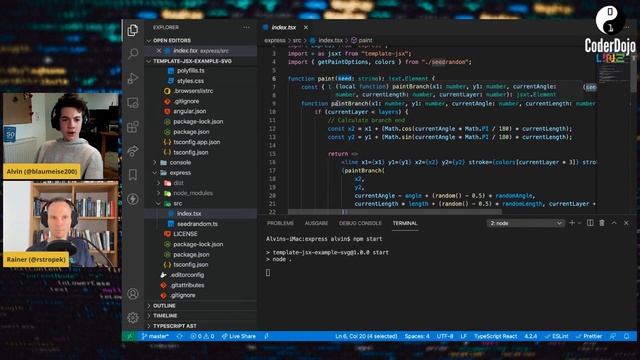
Task: Change language mode 'TypeScript React'
Action: pos(496,336)
